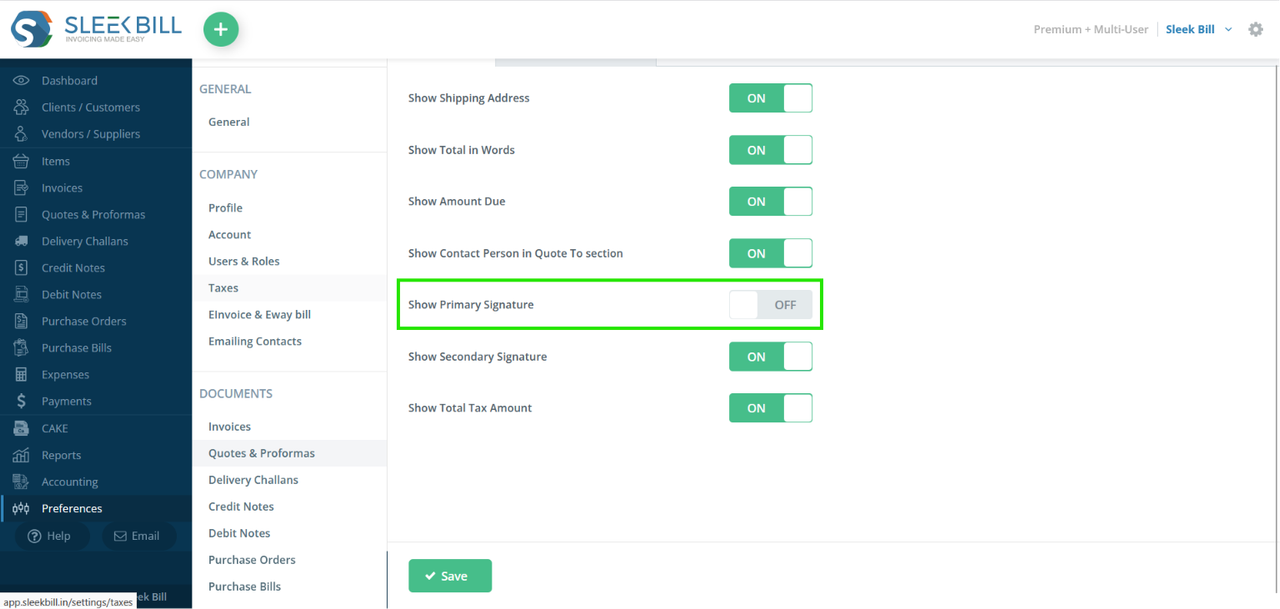This screenshot has width=1280, height=609.
Task: Click the Expenses calculator icon
Action: [21, 374]
